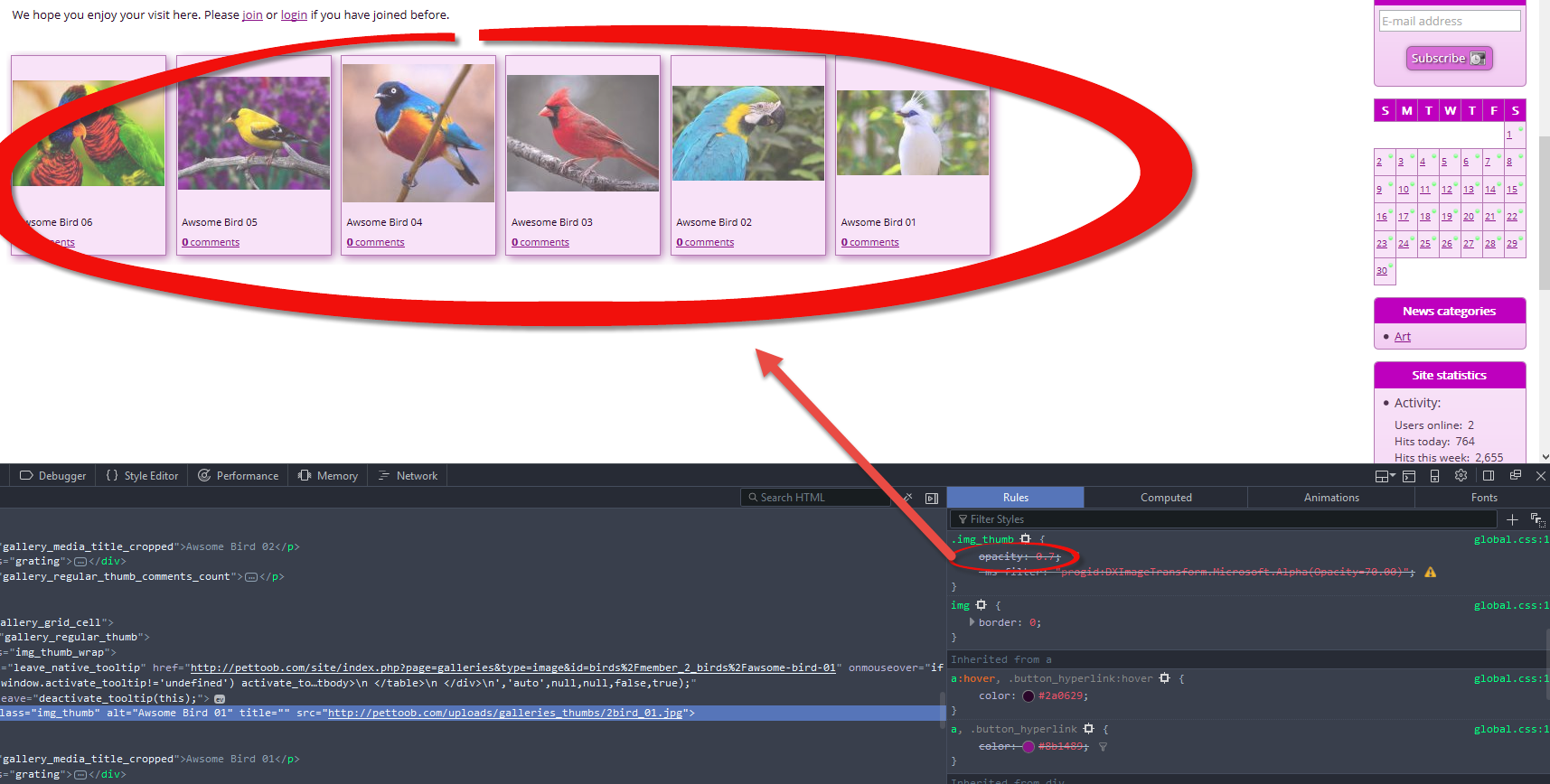Toggle the inspector sidebar pane

pos(932,498)
